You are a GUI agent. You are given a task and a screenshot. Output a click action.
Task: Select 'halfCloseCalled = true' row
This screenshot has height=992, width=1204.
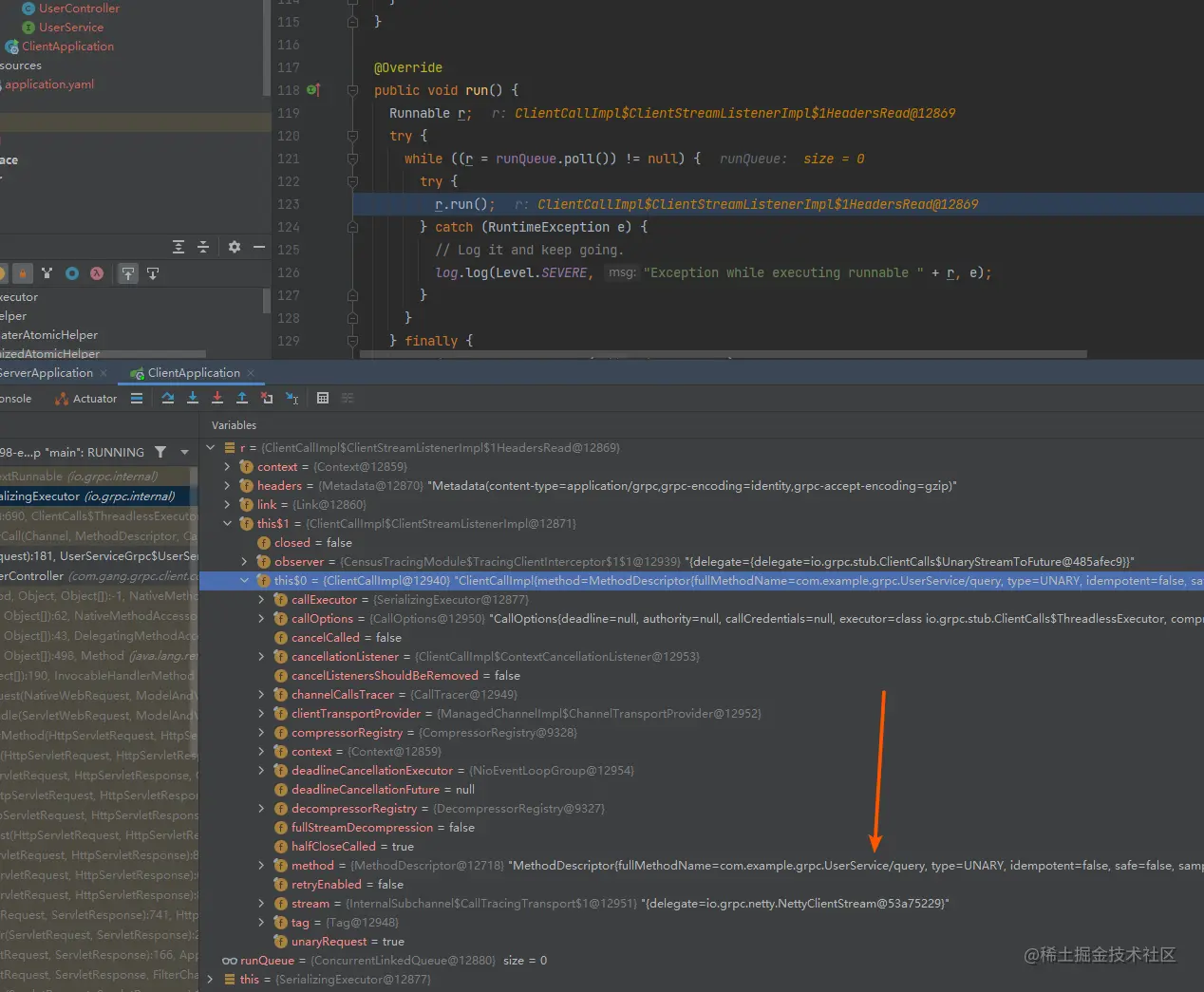(x=701, y=847)
